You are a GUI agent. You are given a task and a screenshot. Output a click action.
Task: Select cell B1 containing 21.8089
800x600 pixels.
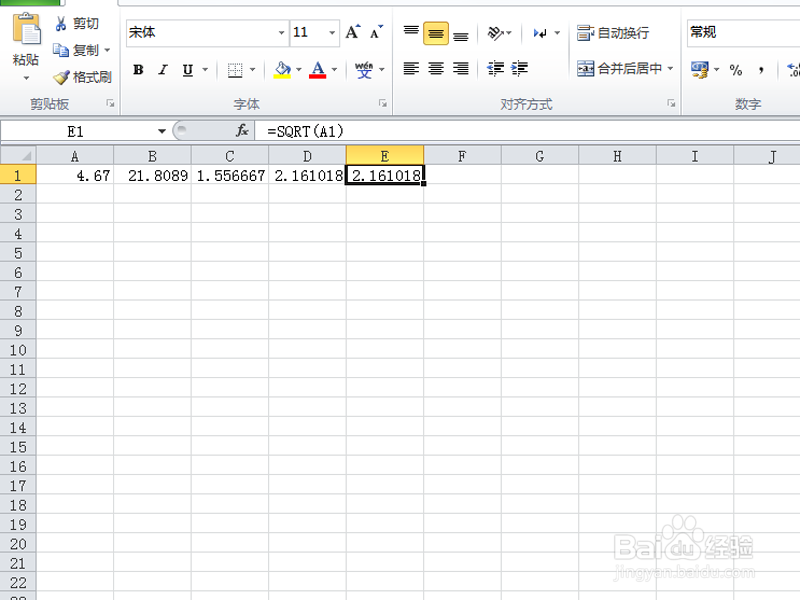(153, 175)
